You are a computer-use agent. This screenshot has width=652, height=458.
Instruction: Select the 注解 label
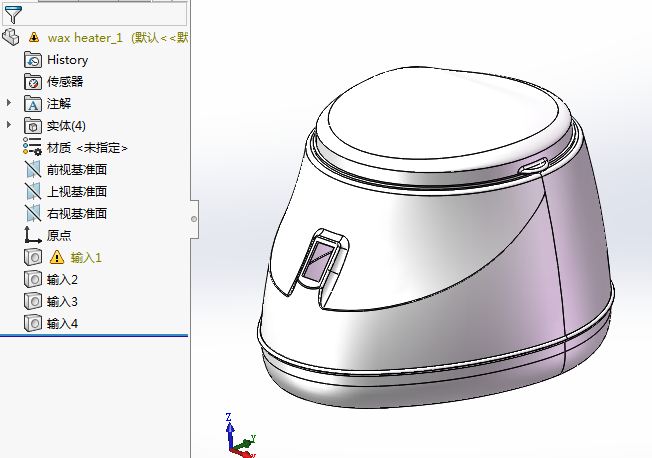pyautogui.click(x=59, y=104)
